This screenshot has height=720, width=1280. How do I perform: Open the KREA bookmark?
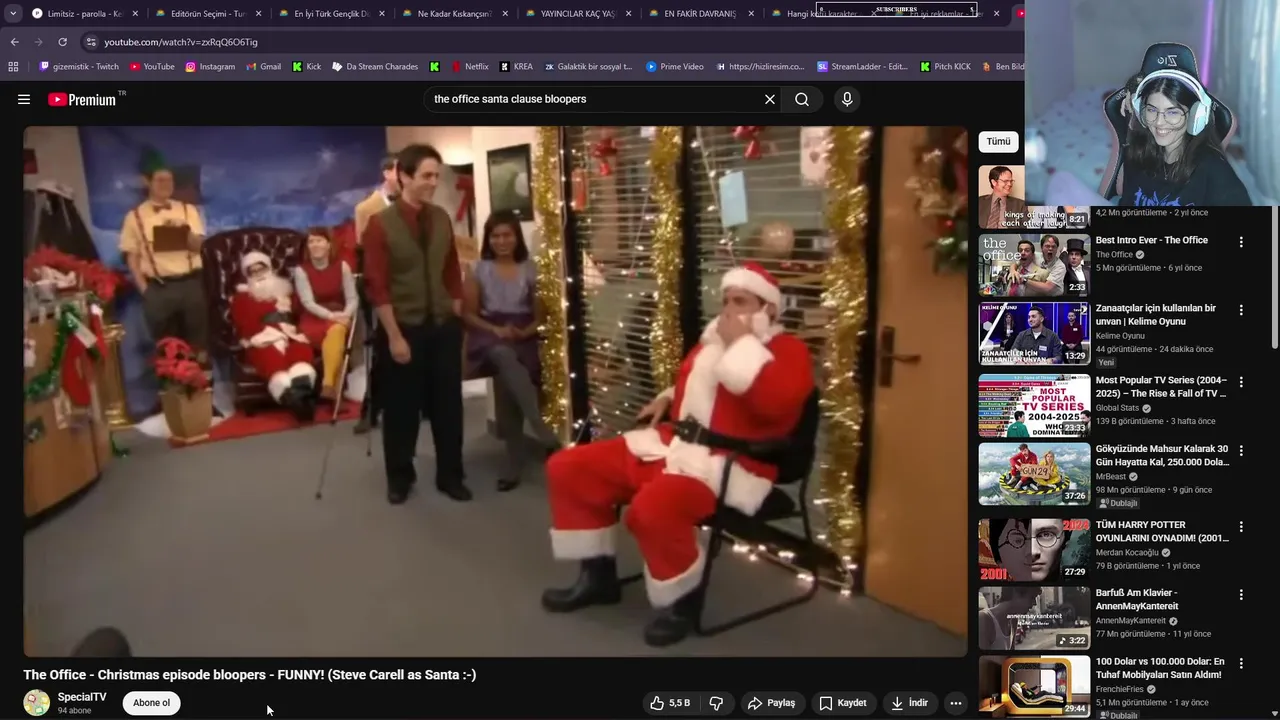(516, 67)
